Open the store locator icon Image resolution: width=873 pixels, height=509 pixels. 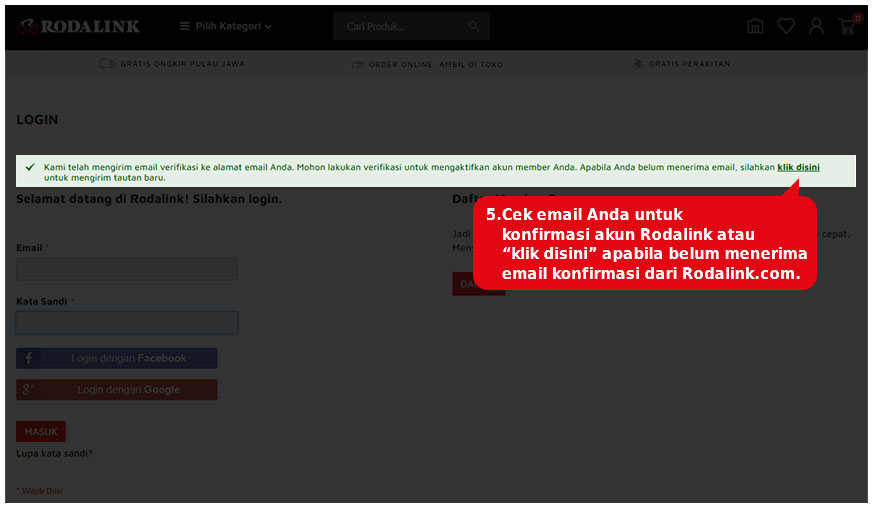pyautogui.click(x=755, y=26)
